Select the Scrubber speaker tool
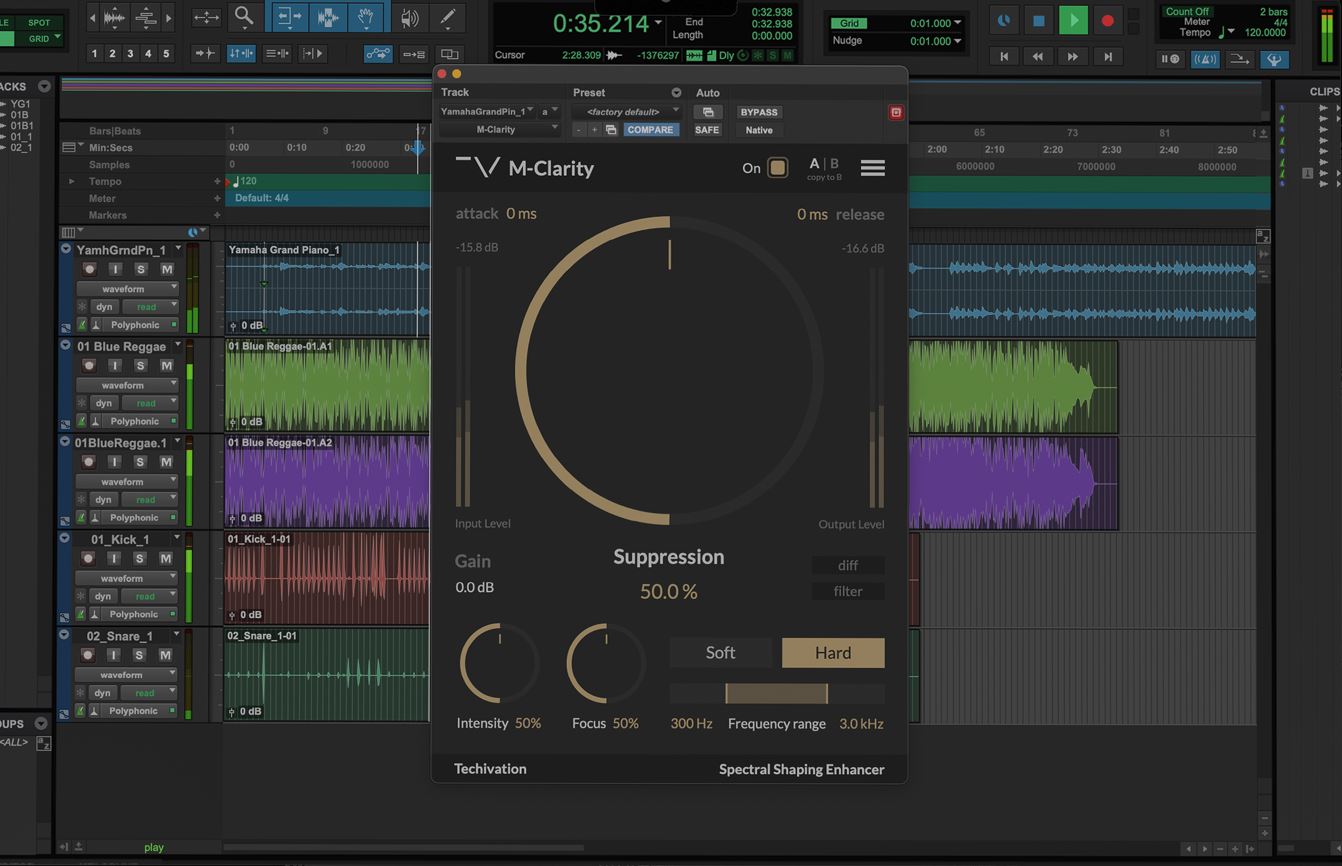This screenshot has width=1342, height=866. pos(410,17)
